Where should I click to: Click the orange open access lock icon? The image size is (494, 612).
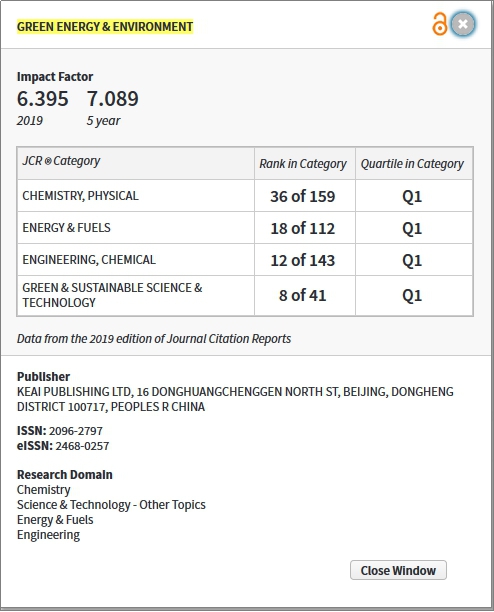click(439, 24)
